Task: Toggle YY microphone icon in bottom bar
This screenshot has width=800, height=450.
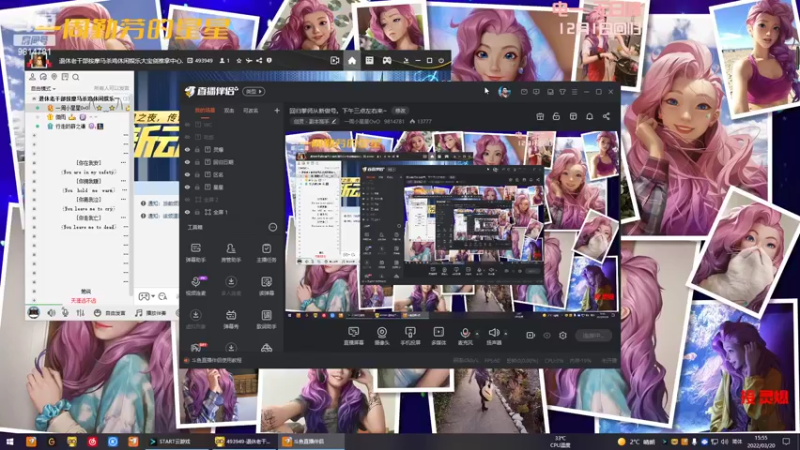Action: [65, 312]
